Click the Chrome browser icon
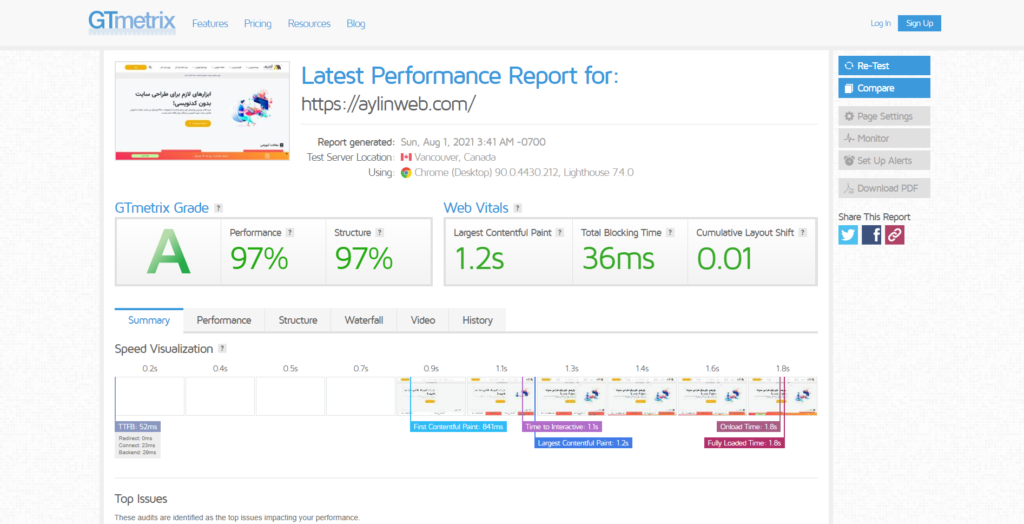 [x=406, y=173]
